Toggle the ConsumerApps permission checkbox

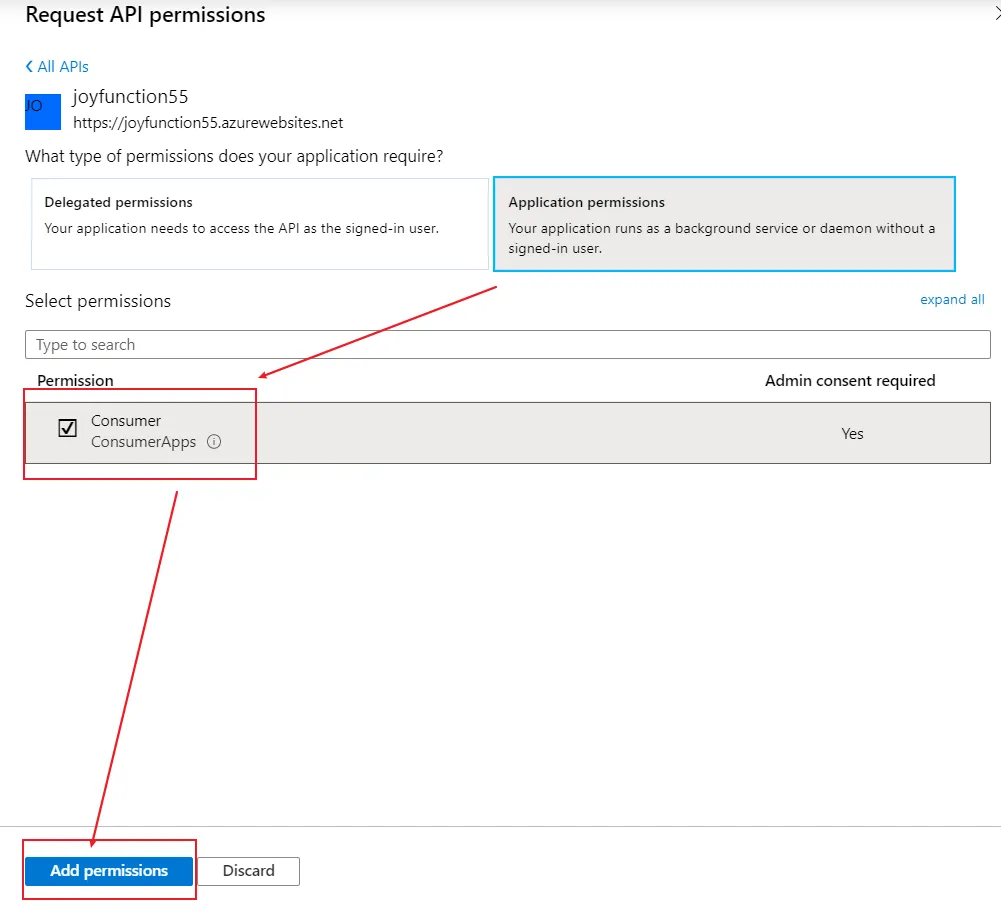(68, 429)
